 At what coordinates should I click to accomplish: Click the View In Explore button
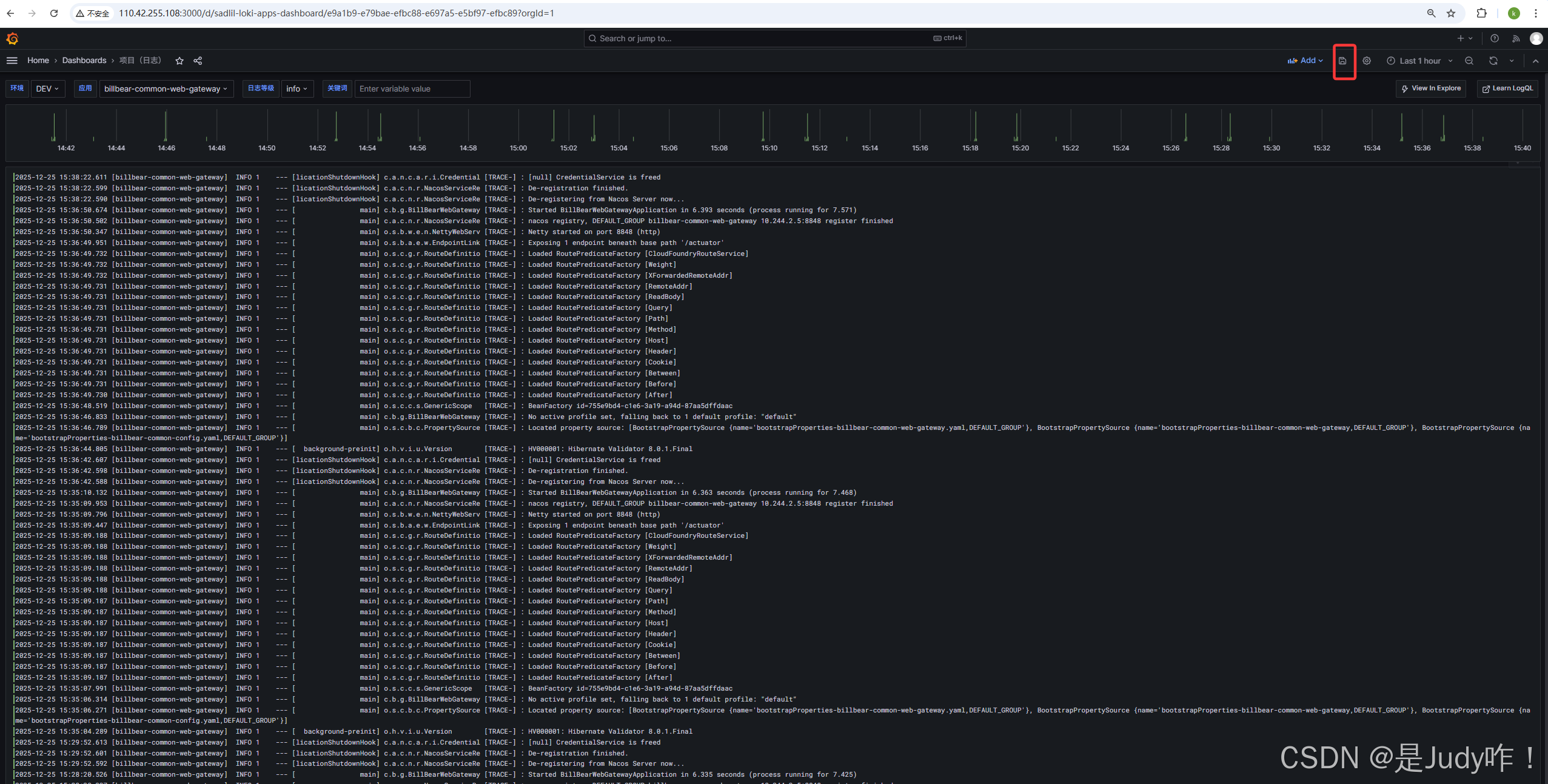tap(1431, 89)
